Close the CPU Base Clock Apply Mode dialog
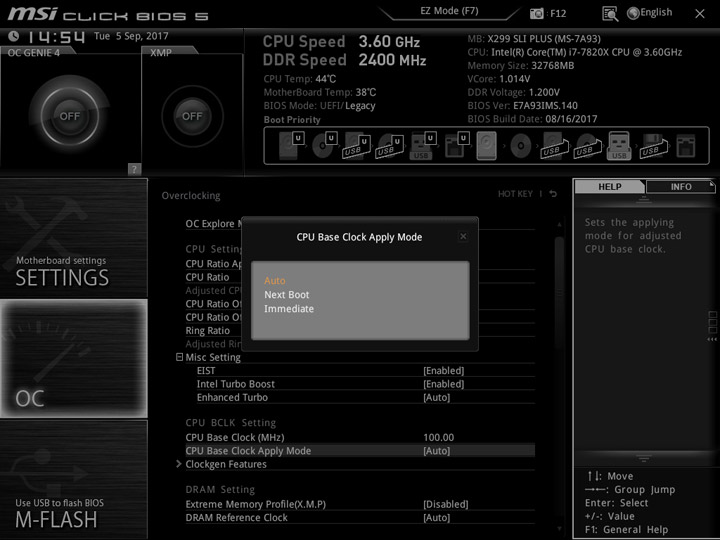This screenshot has height=540, width=720. [x=463, y=236]
